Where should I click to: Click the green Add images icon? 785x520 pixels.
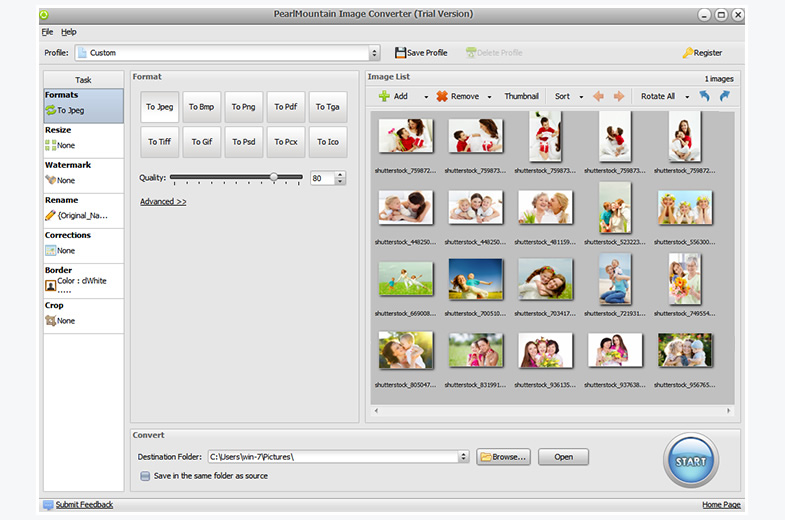(384, 97)
